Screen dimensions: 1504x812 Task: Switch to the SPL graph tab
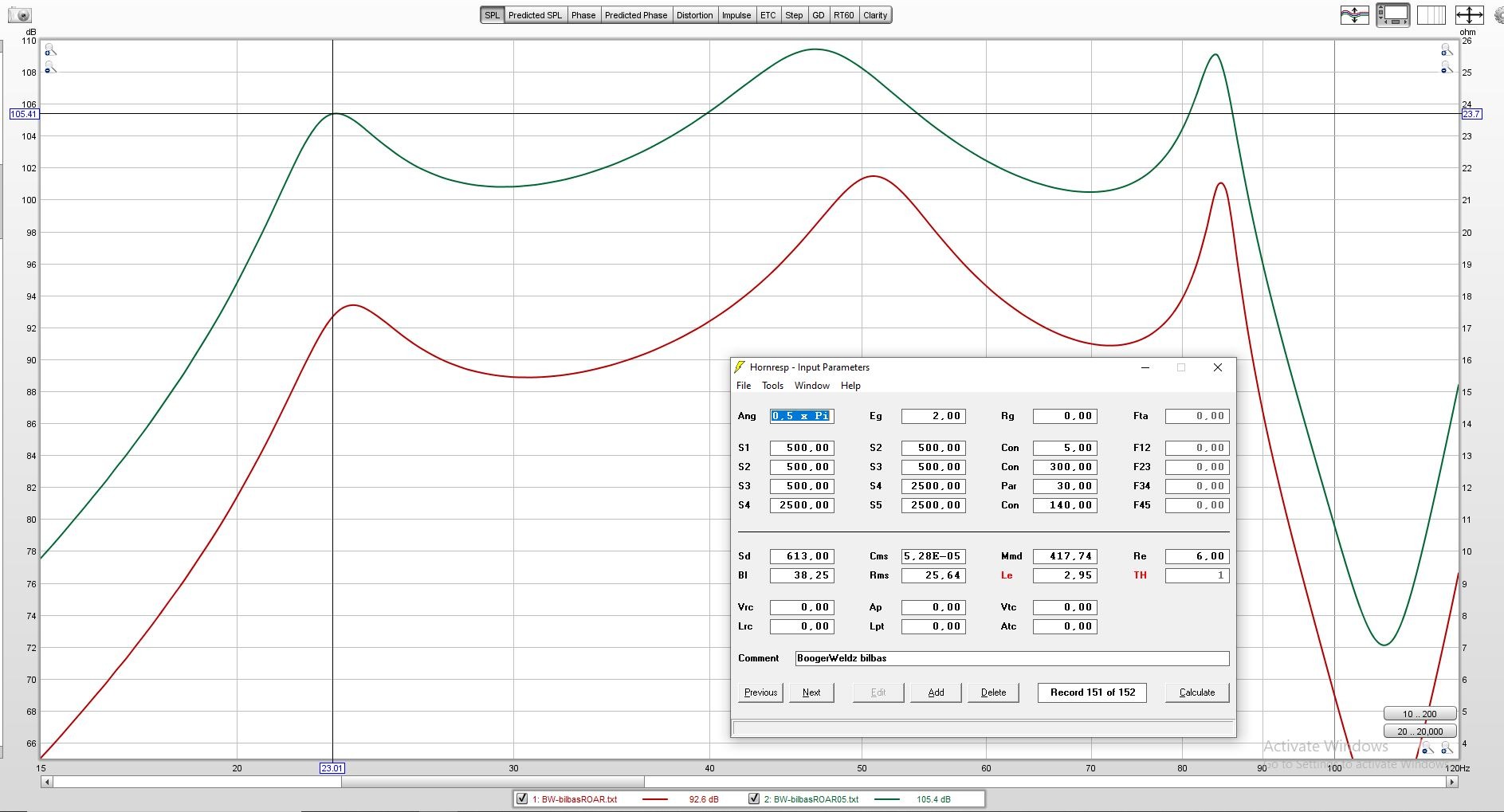coord(493,15)
